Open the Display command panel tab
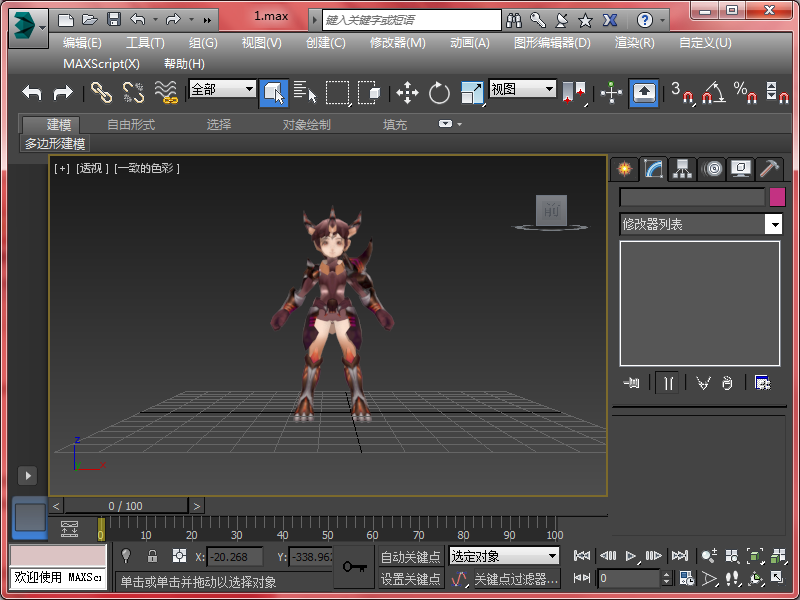The width and height of the screenshot is (800, 600). (741, 168)
